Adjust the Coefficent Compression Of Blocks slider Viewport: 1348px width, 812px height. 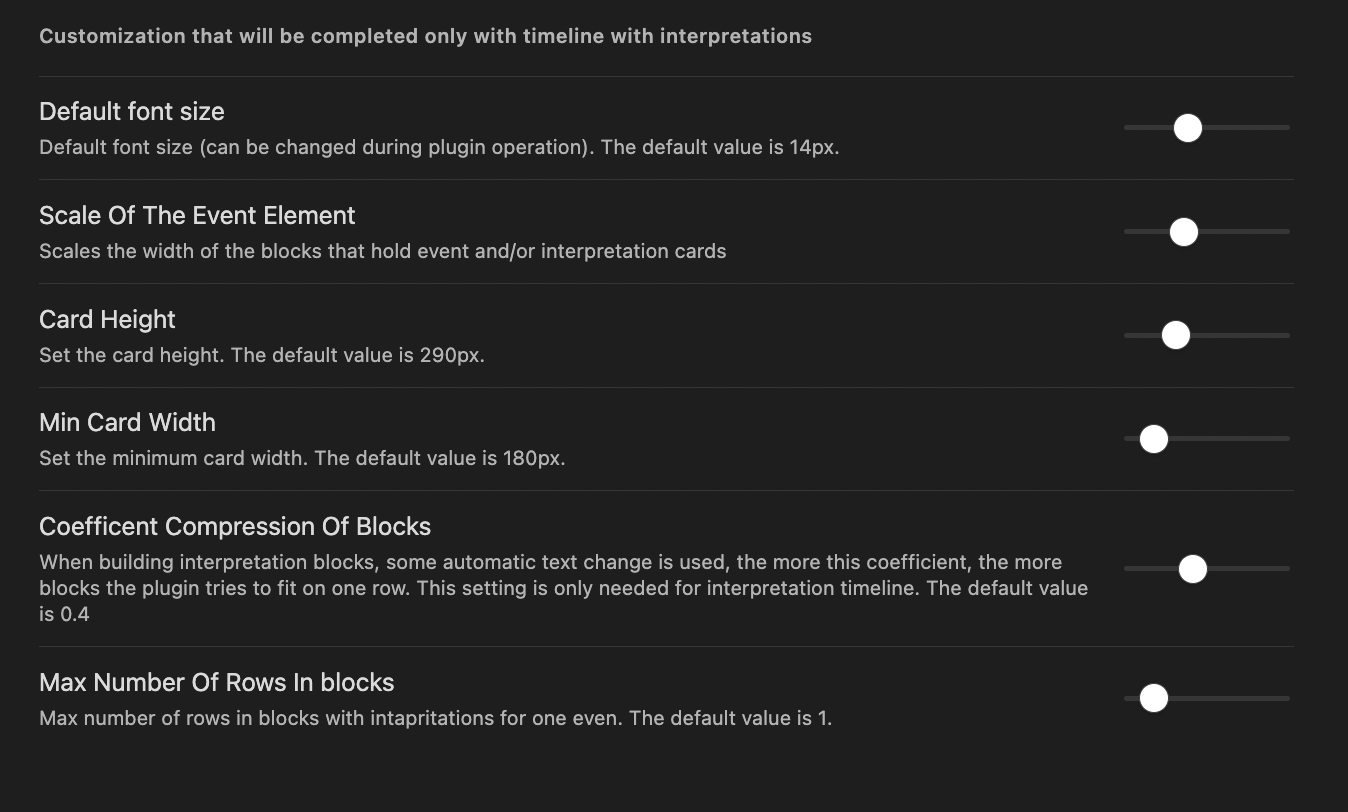tap(1192, 568)
